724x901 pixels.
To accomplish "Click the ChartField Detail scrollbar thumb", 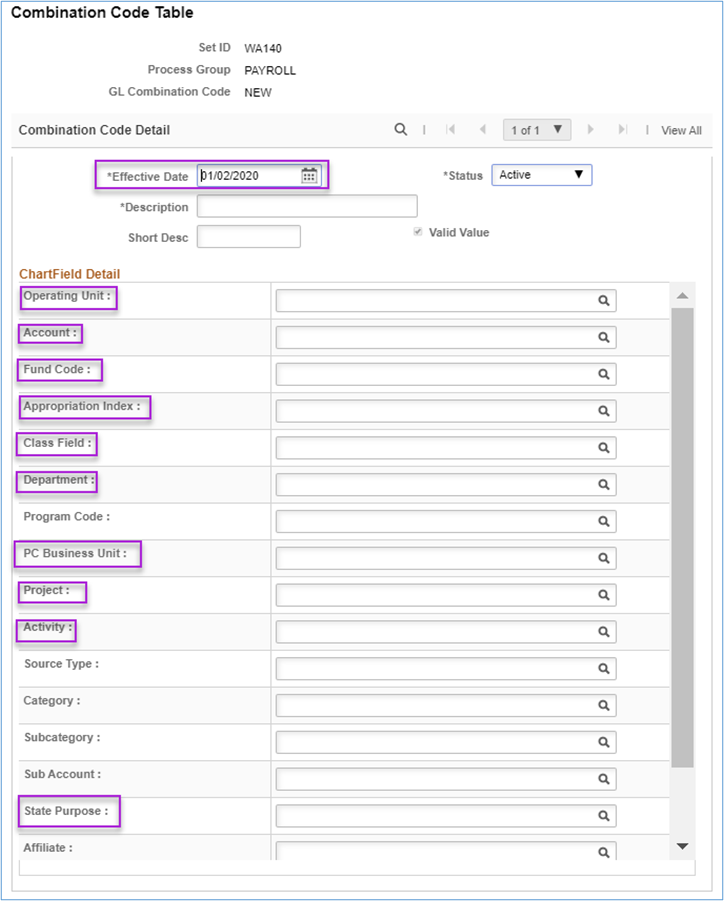I will 682,537.
